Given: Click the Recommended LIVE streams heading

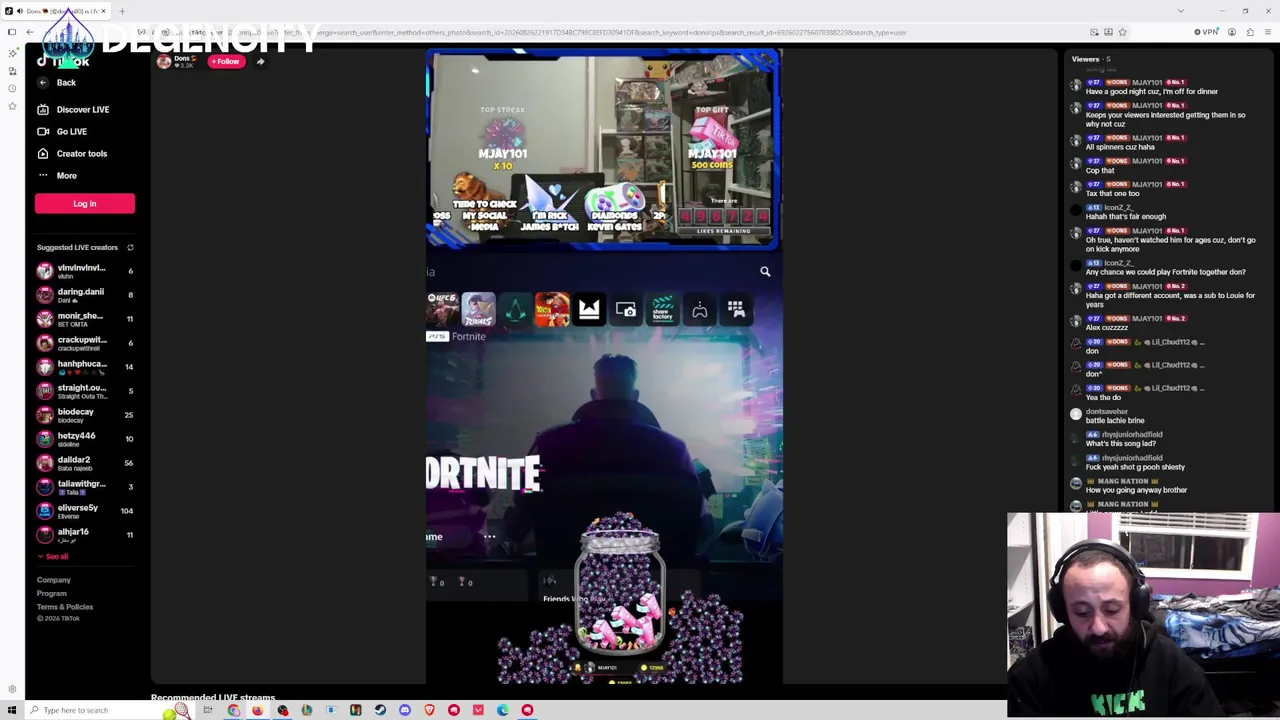Looking at the screenshot, I should 213,697.
